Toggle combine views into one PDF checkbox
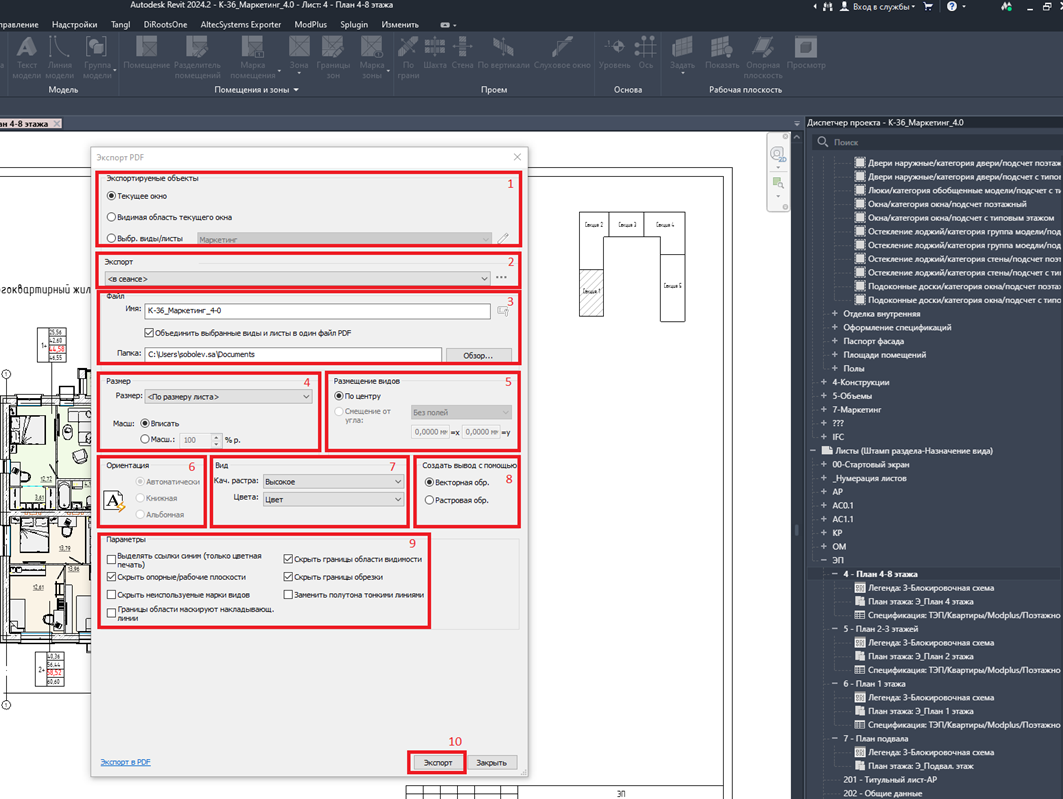 click(x=148, y=333)
